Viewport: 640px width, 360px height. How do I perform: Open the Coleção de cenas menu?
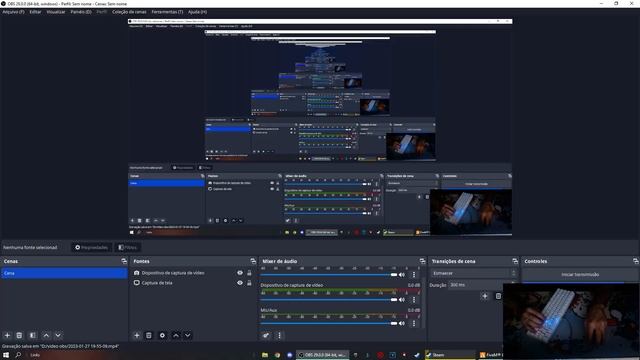click(x=129, y=12)
